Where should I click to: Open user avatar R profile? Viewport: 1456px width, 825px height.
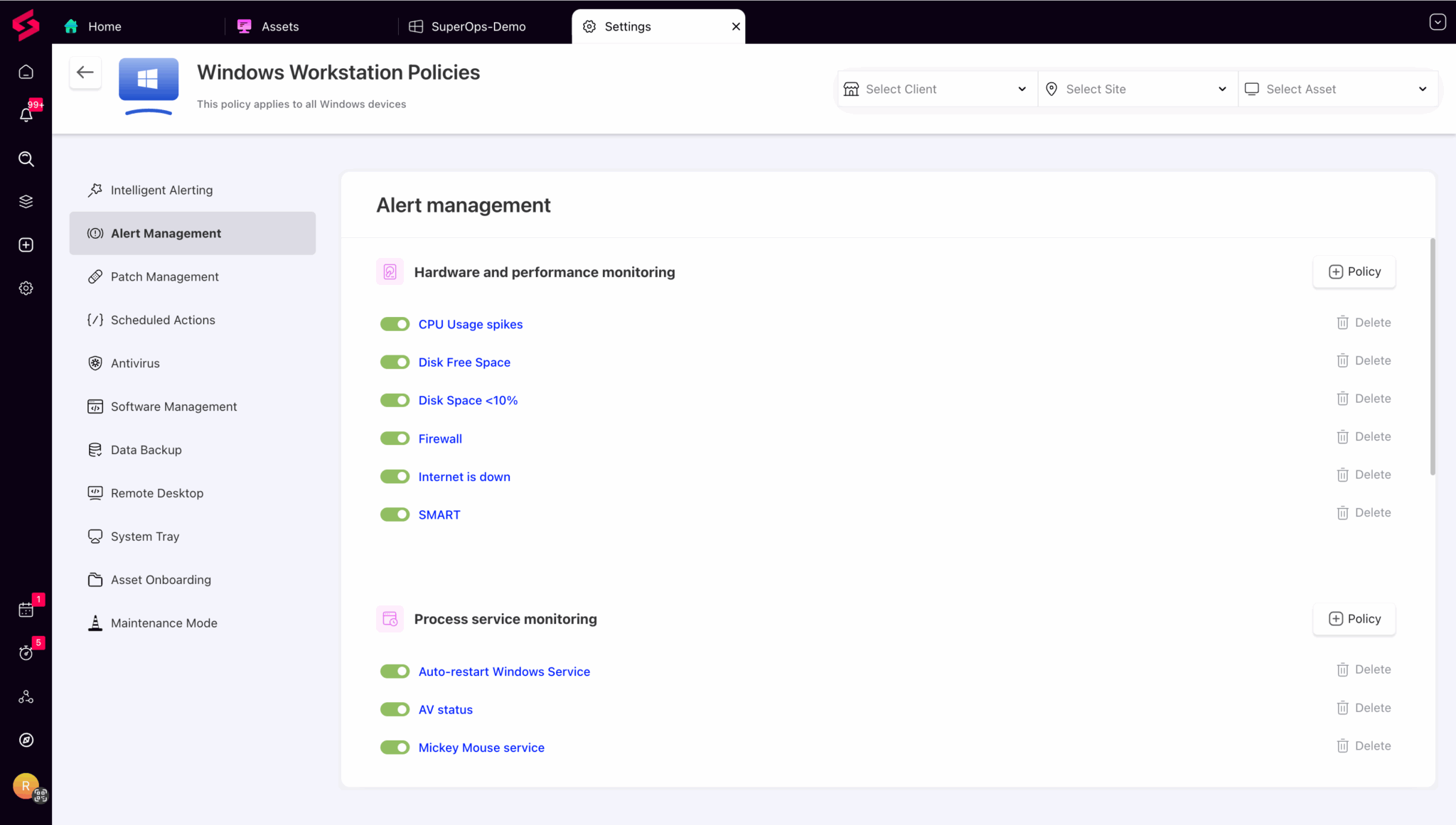coord(26,786)
